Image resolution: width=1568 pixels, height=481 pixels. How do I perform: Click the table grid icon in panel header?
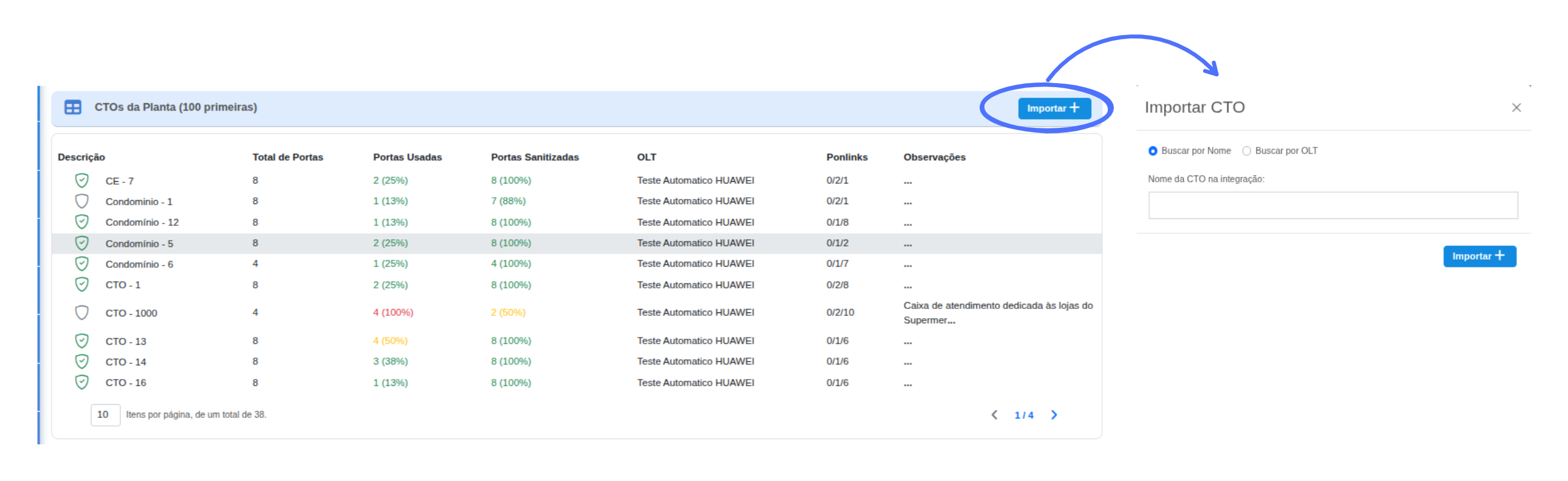coord(73,108)
